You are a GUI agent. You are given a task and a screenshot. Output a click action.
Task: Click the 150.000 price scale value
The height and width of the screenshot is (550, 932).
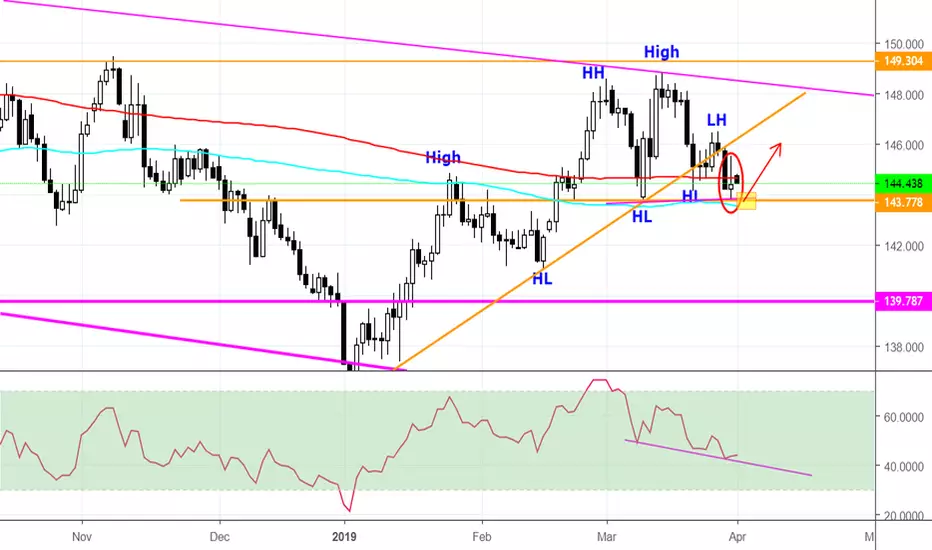coord(904,44)
